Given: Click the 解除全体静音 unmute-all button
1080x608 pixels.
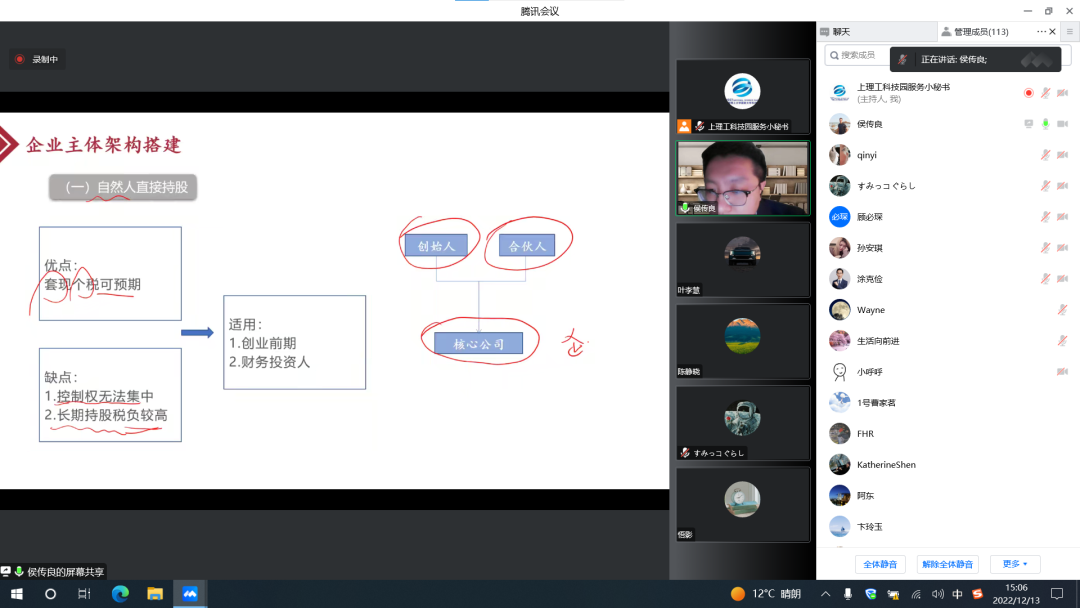Looking at the screenshot, I should click(948, 565).
